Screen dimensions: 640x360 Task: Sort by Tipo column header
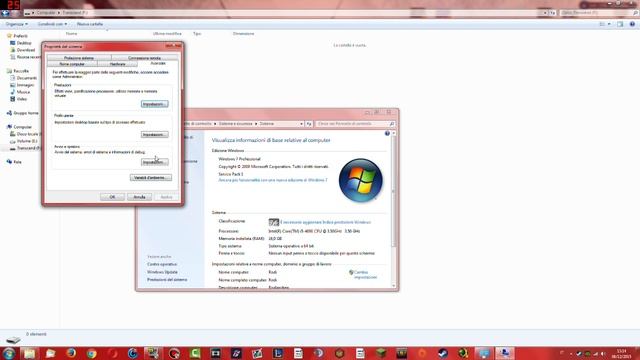point(197,33)
